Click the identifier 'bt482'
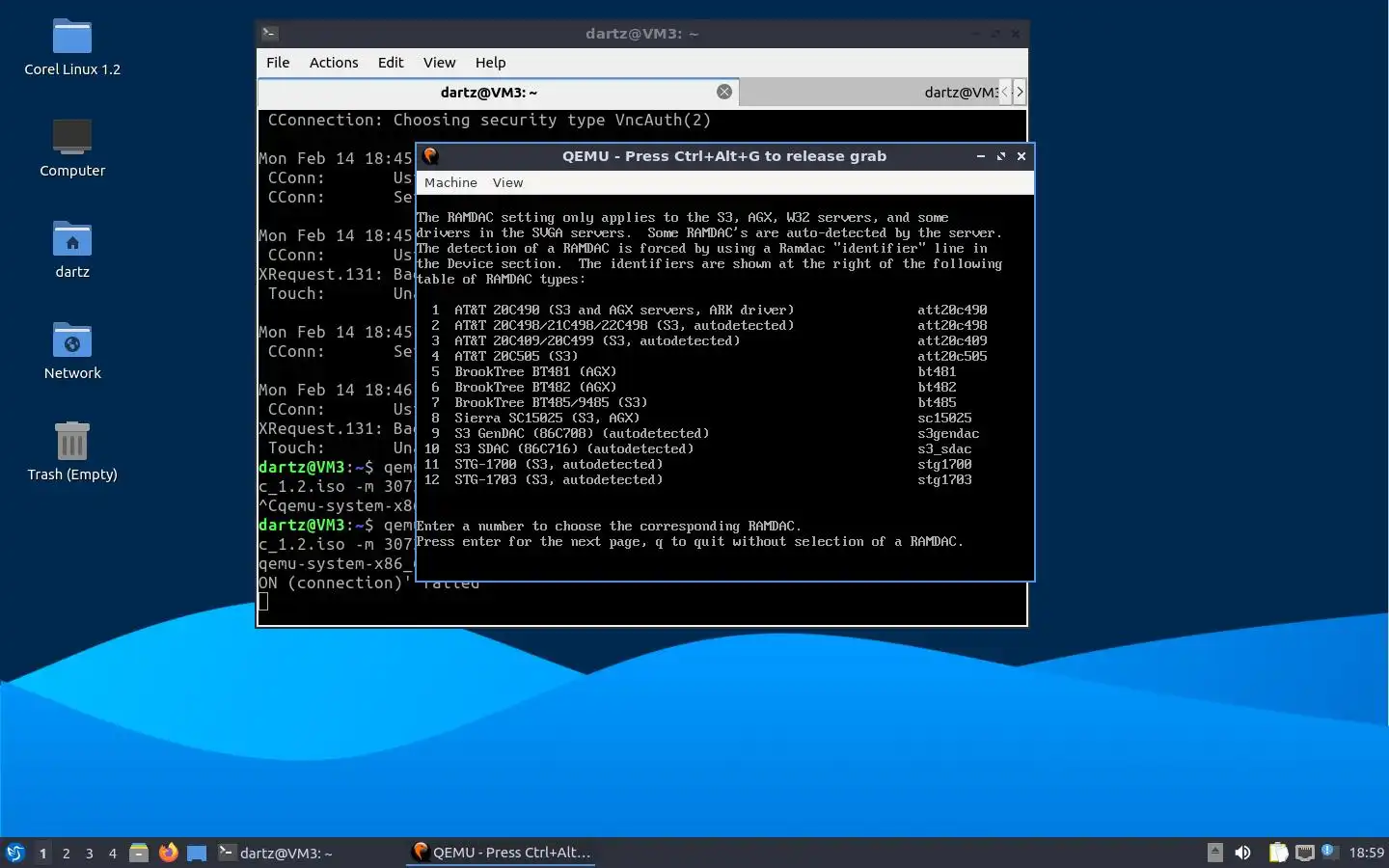 click(937, 388)
